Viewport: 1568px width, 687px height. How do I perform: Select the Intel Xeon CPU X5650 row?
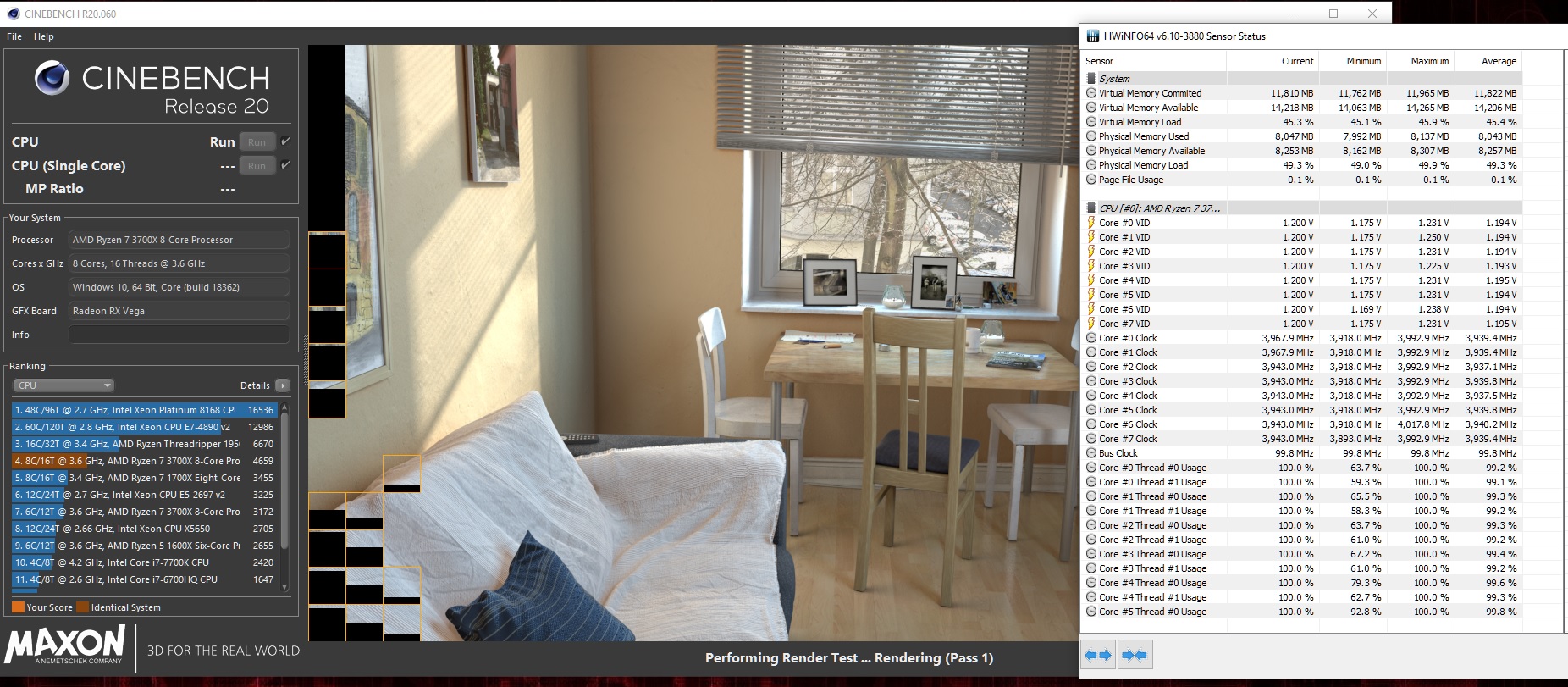coord(145,529)
